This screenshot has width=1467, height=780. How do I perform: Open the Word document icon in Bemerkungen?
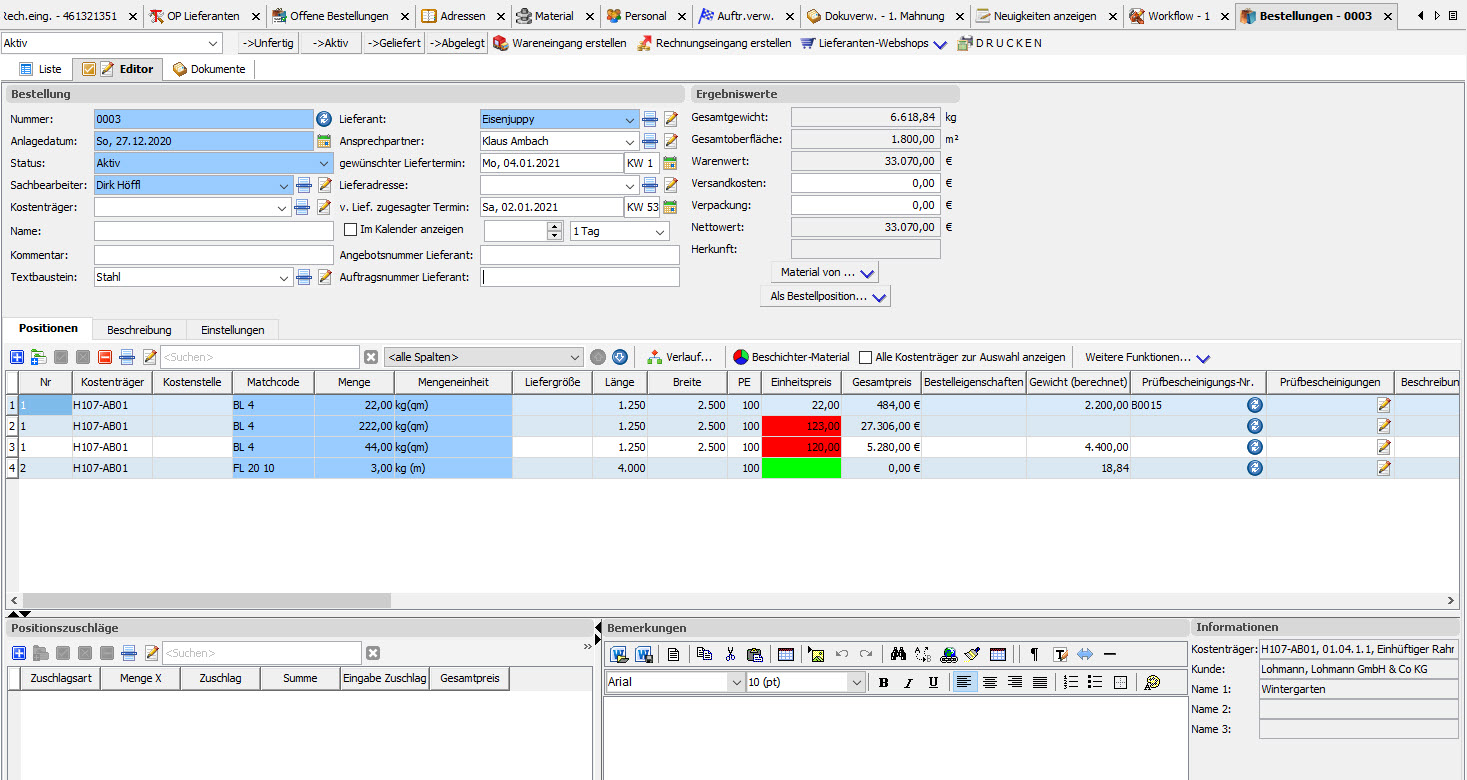click(619, 654)
